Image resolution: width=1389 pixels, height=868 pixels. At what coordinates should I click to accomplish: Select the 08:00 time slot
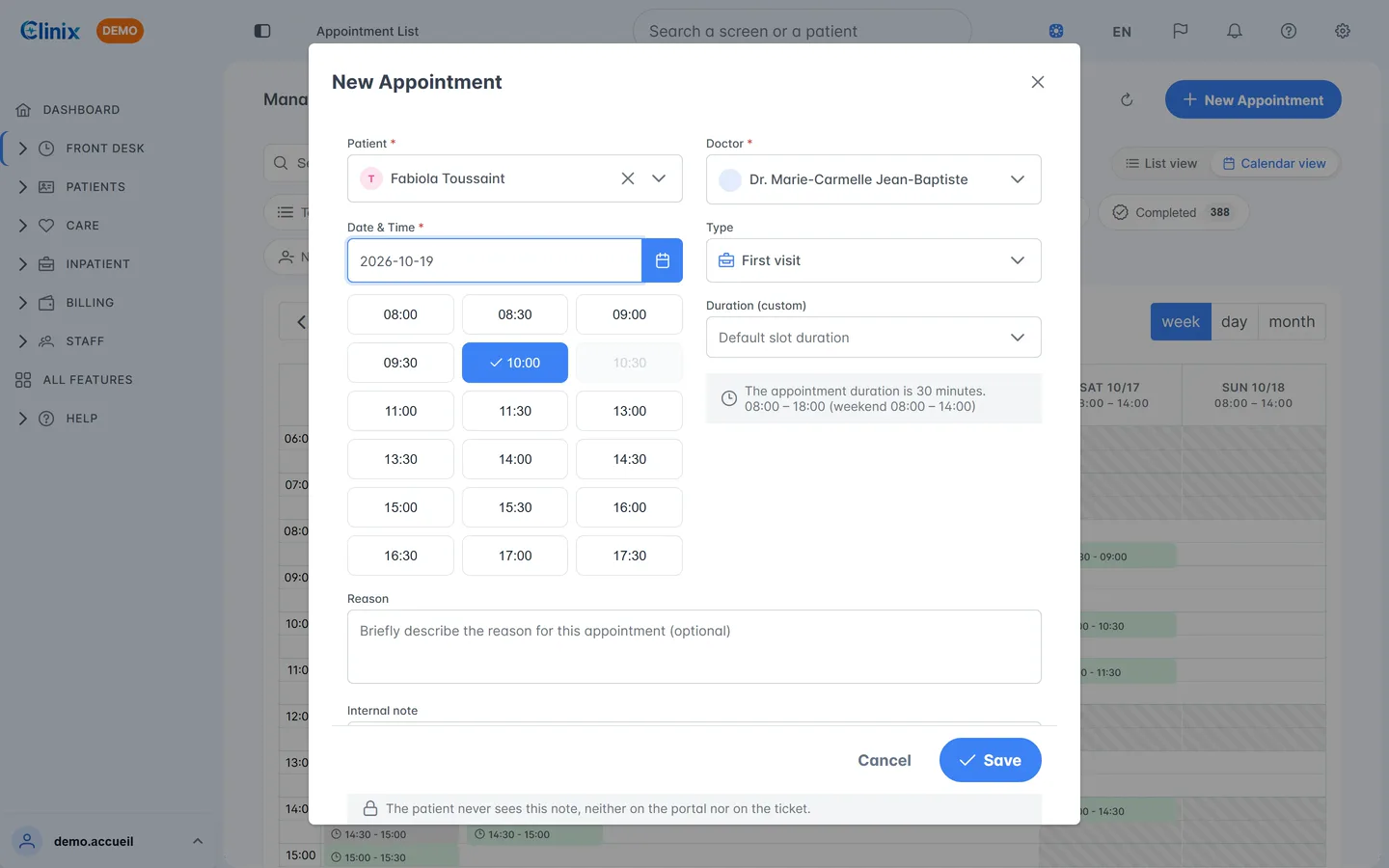(400, 314)
